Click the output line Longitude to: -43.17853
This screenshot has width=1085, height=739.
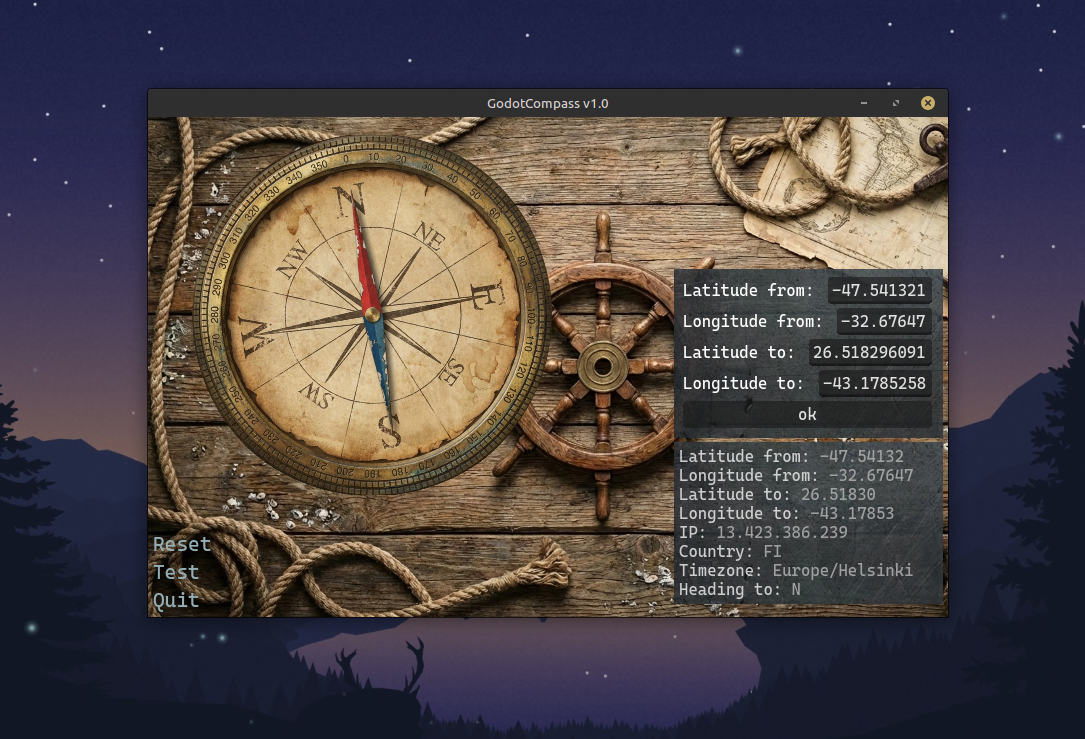786,513
